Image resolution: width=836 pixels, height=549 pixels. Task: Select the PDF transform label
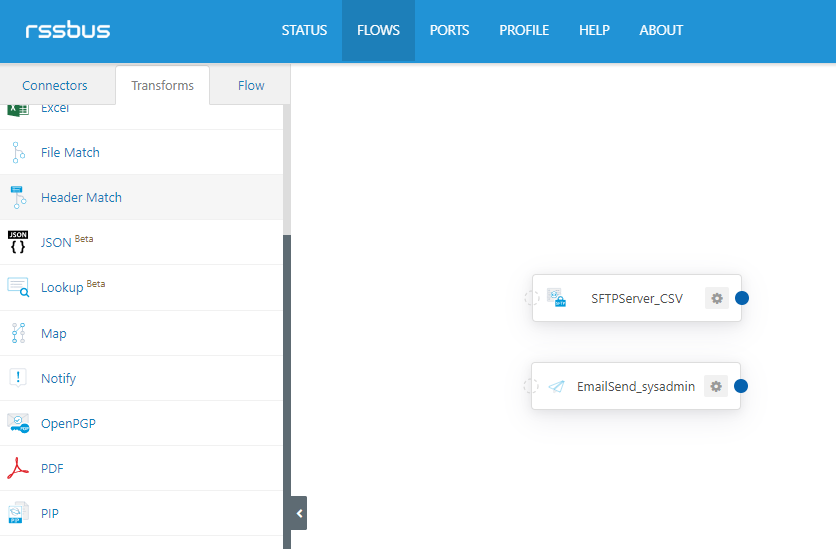coord(52,469)
